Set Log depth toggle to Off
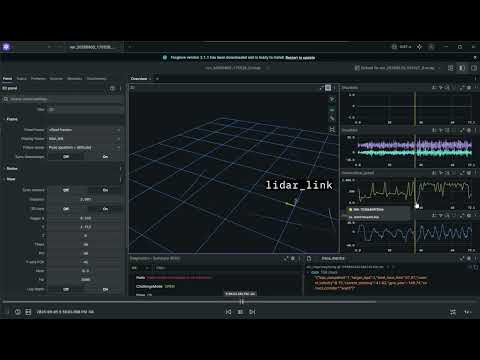This screenshot has height=360, width=480. tap(66, 289)
